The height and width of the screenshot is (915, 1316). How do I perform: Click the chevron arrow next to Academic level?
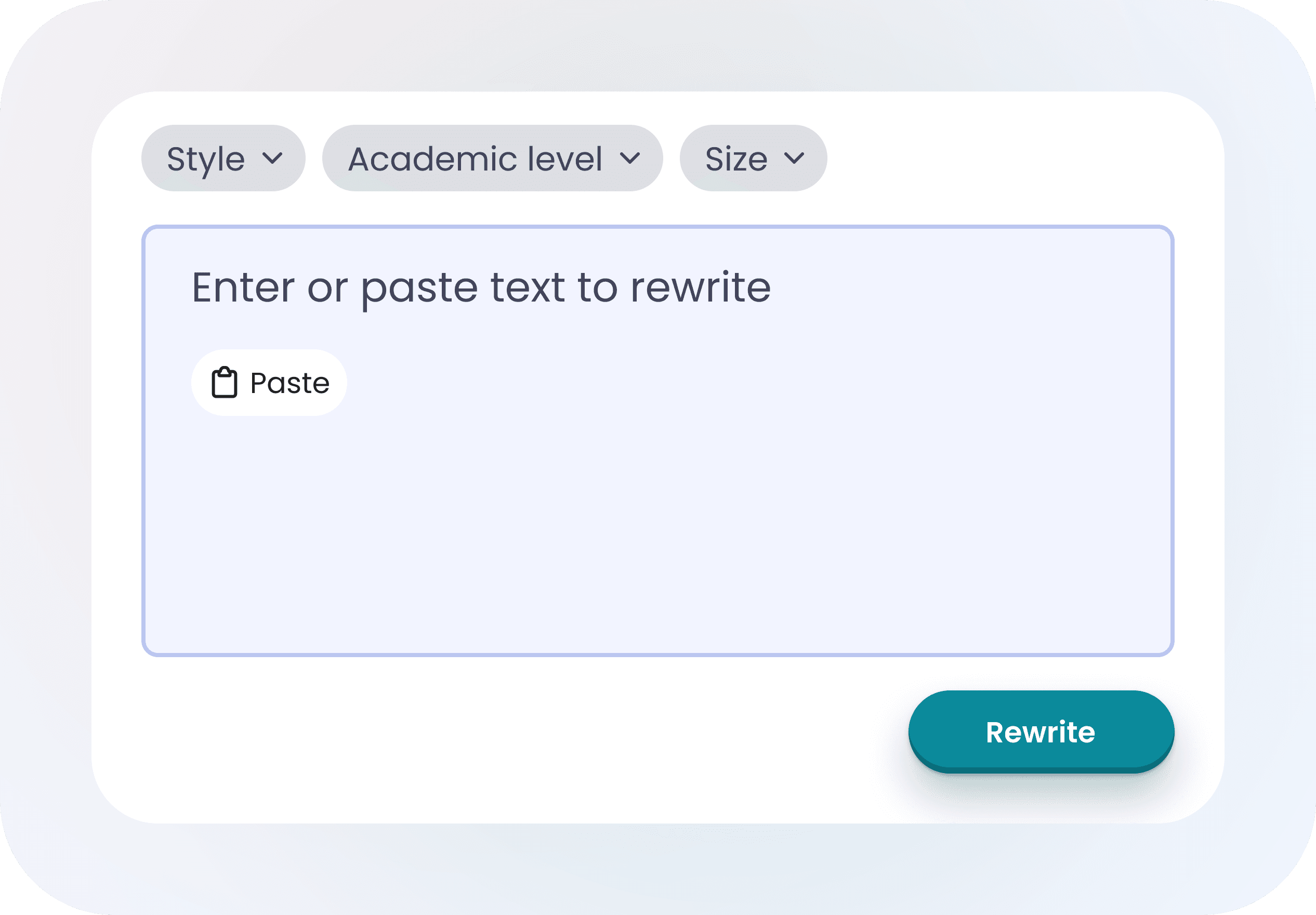(x=629, y=158)
